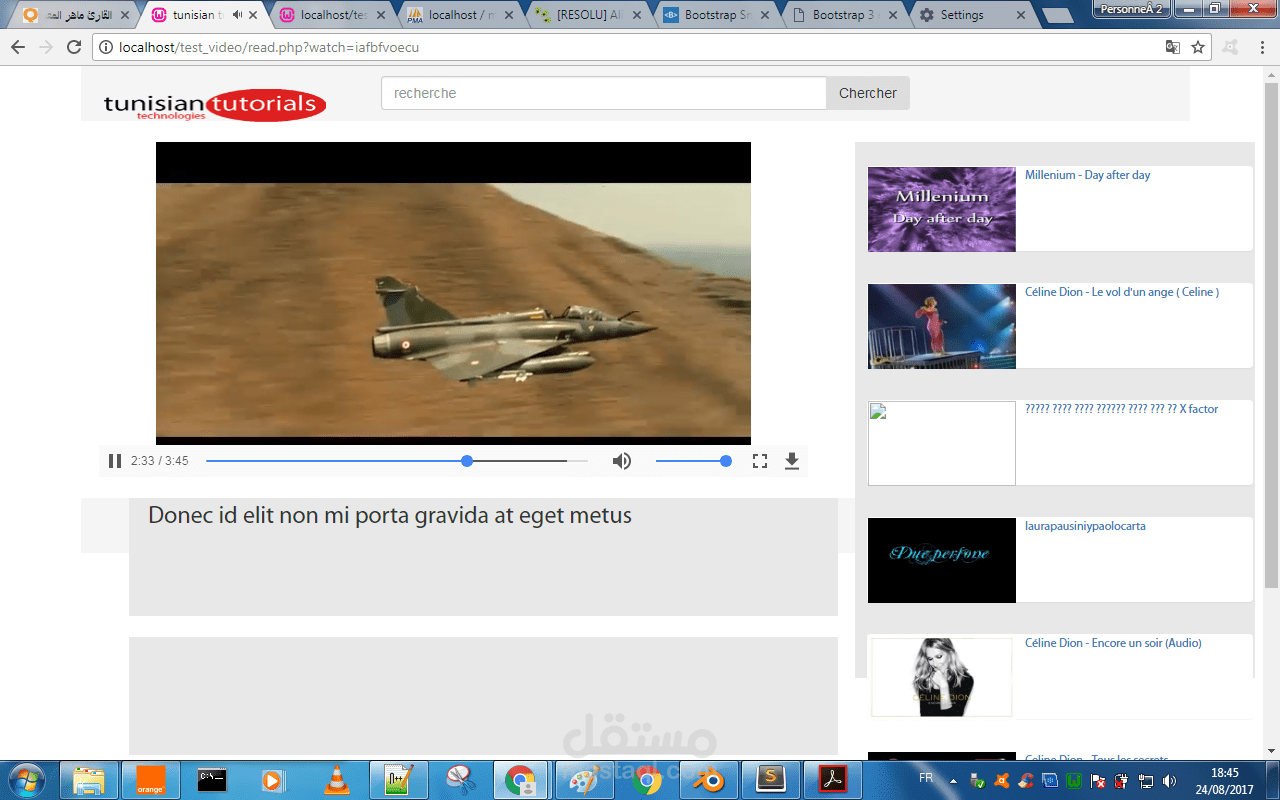Screen dimensions: 1280x800
Task: Select the broken image thumbnail for X factor
Action: coord(942,443)
